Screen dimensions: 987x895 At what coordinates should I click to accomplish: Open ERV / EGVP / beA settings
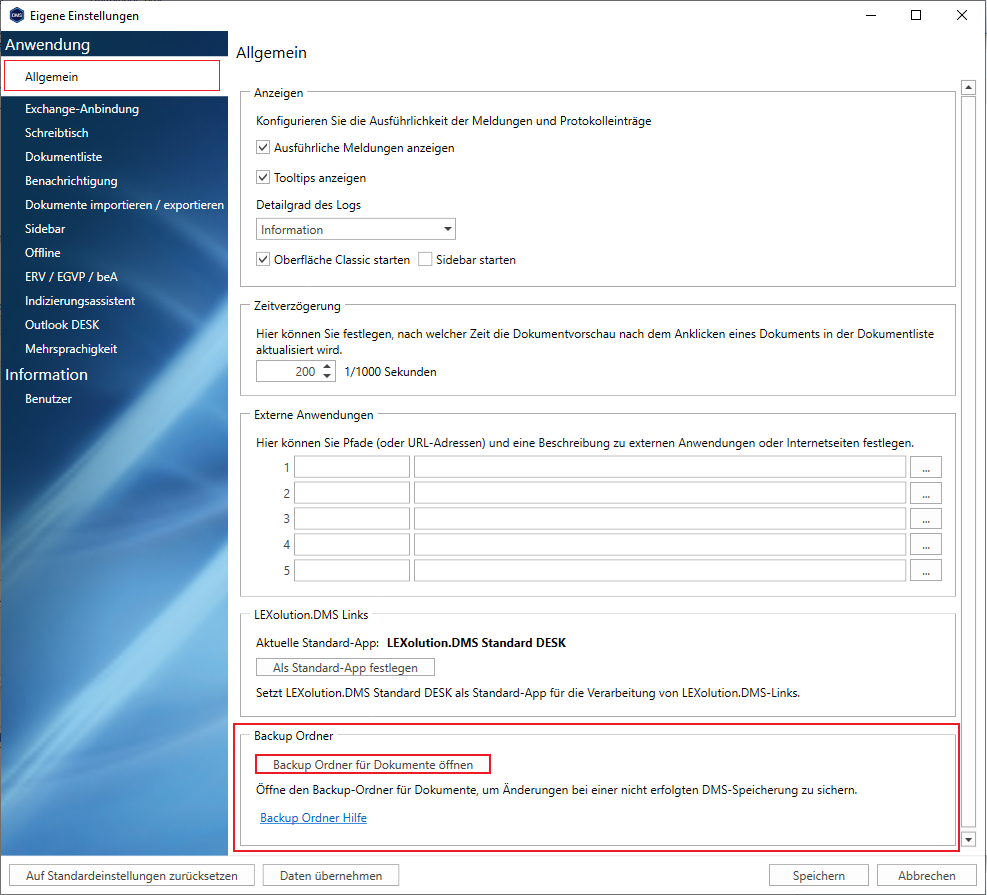[x=71, y=276]
